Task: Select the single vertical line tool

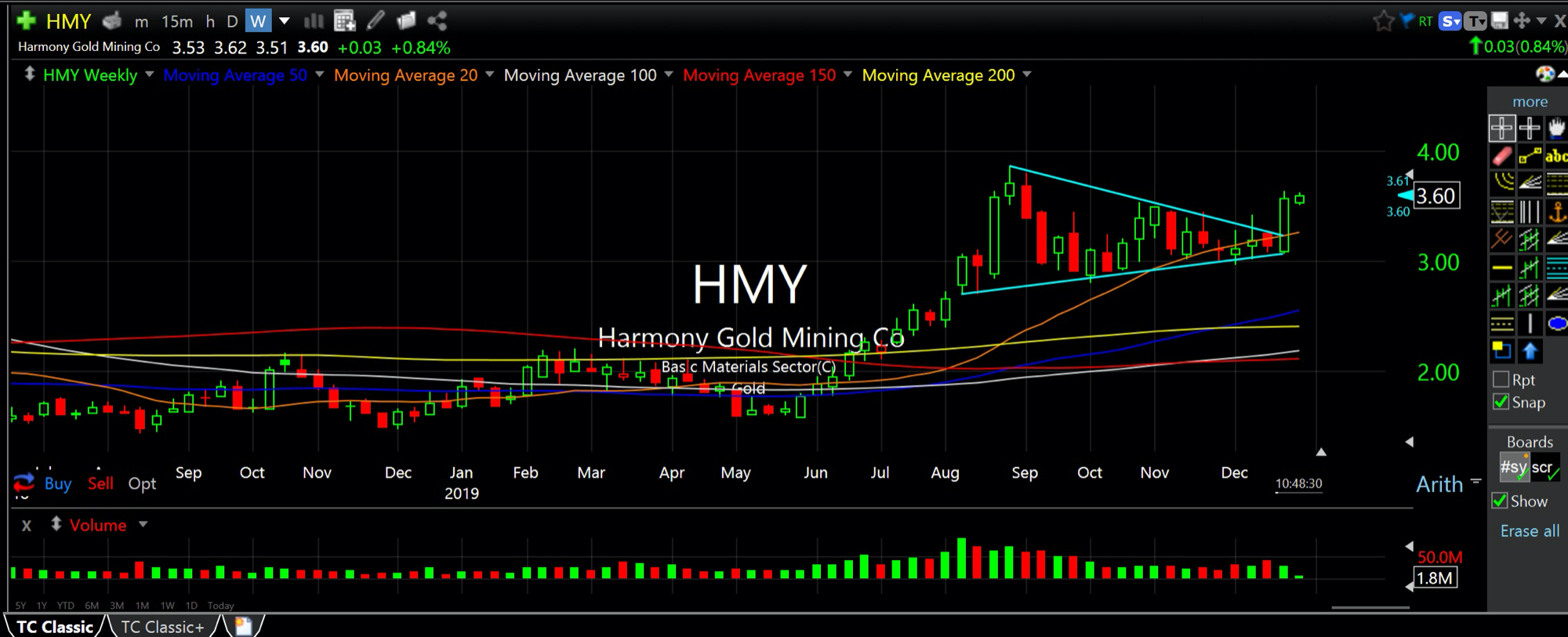Action: click(x=1529, y=323)
